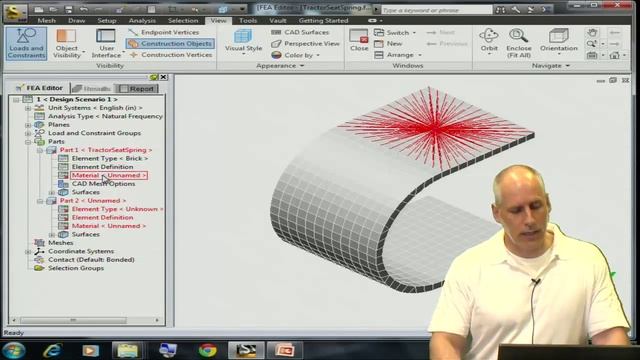The width and height of the screenshot is (640, 360).
Task: Expand the Planes node
Action: (28, 125)
